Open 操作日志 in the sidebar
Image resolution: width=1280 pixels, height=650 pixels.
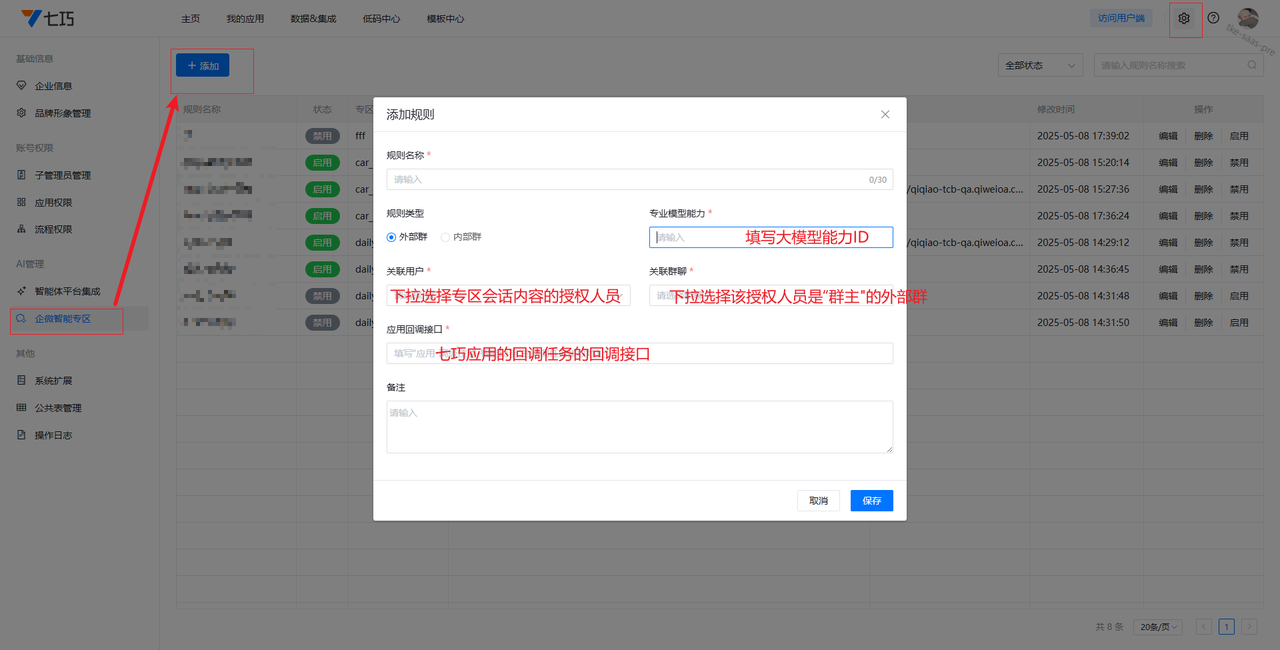[x=53, y=435]
